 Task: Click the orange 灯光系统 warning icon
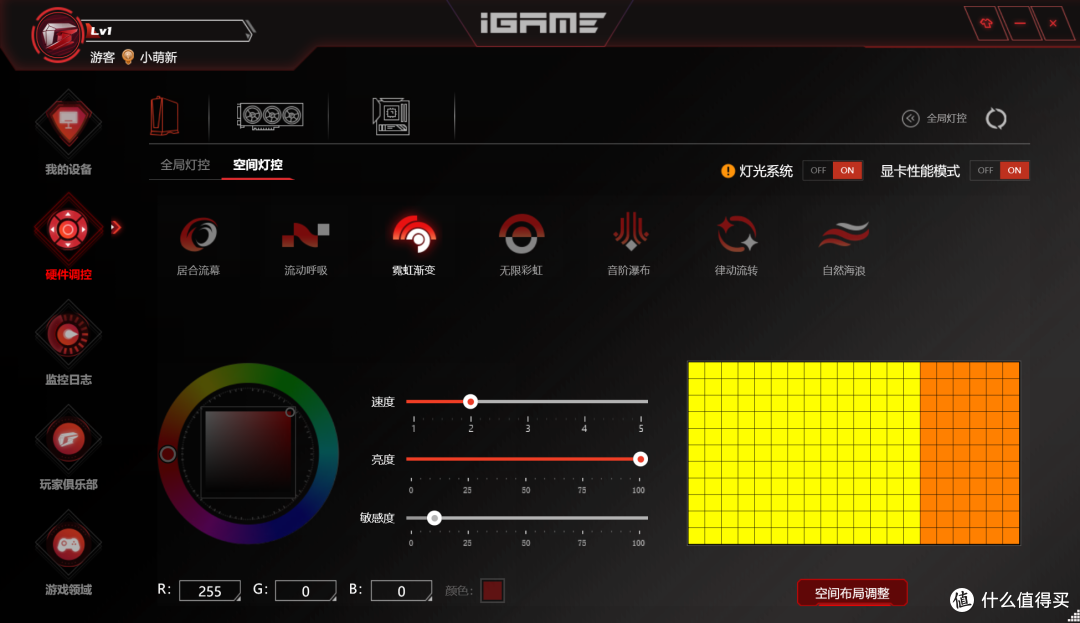tap(727, 171)
